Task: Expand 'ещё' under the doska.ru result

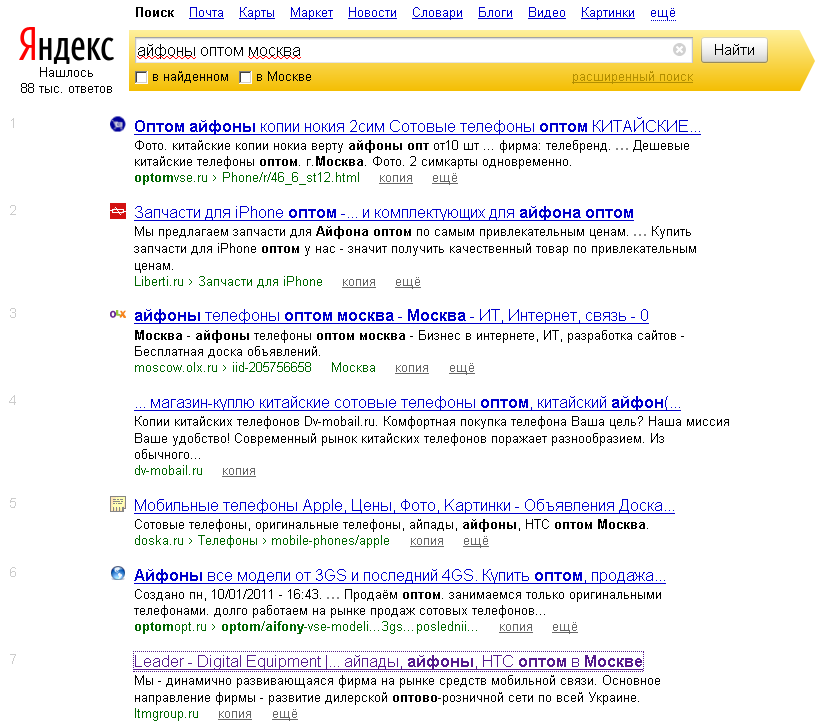Action: pos(476,541)
